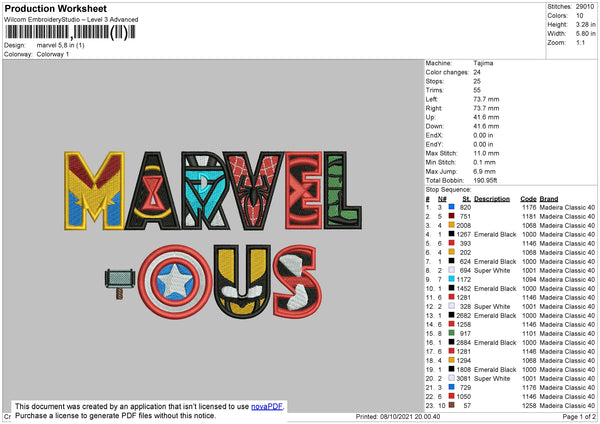Viewport: 600px width, 424px height.
Task: Click "Madeira Classic 40" in stop row 23
Action: point(567,405)
